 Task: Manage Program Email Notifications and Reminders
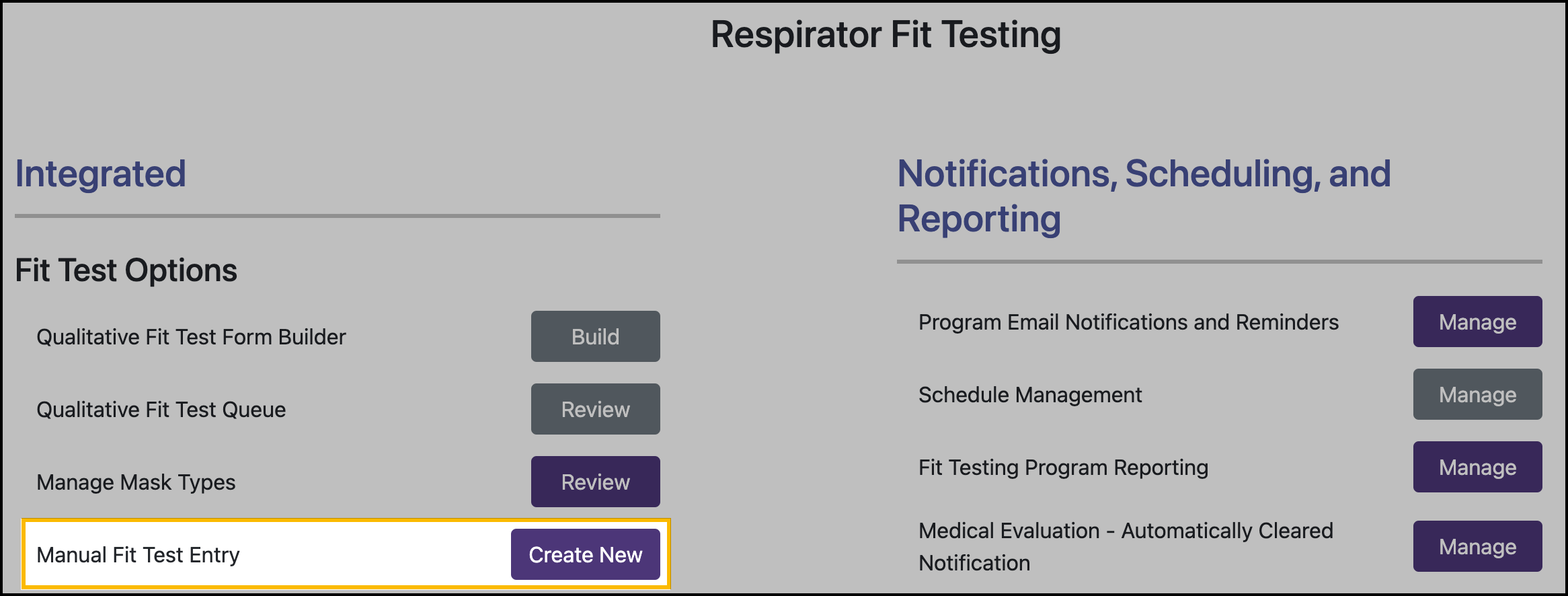(1477, 322)
